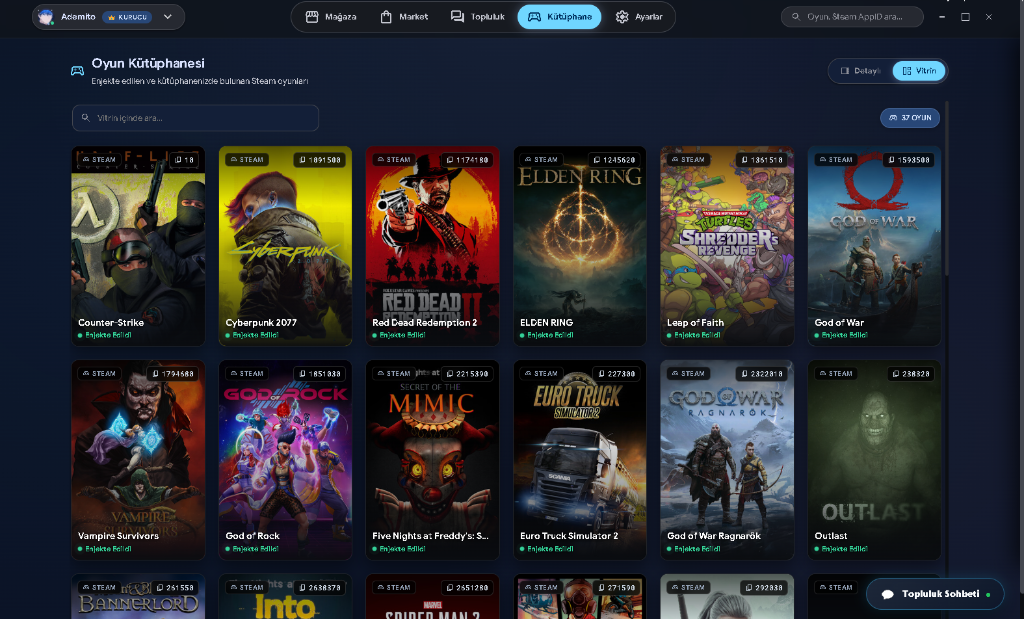The width and height of the screenshot is (1024, 619).
Task: Click the AppID 1245620 badge on Elden Ring
Action: (614, 159)
